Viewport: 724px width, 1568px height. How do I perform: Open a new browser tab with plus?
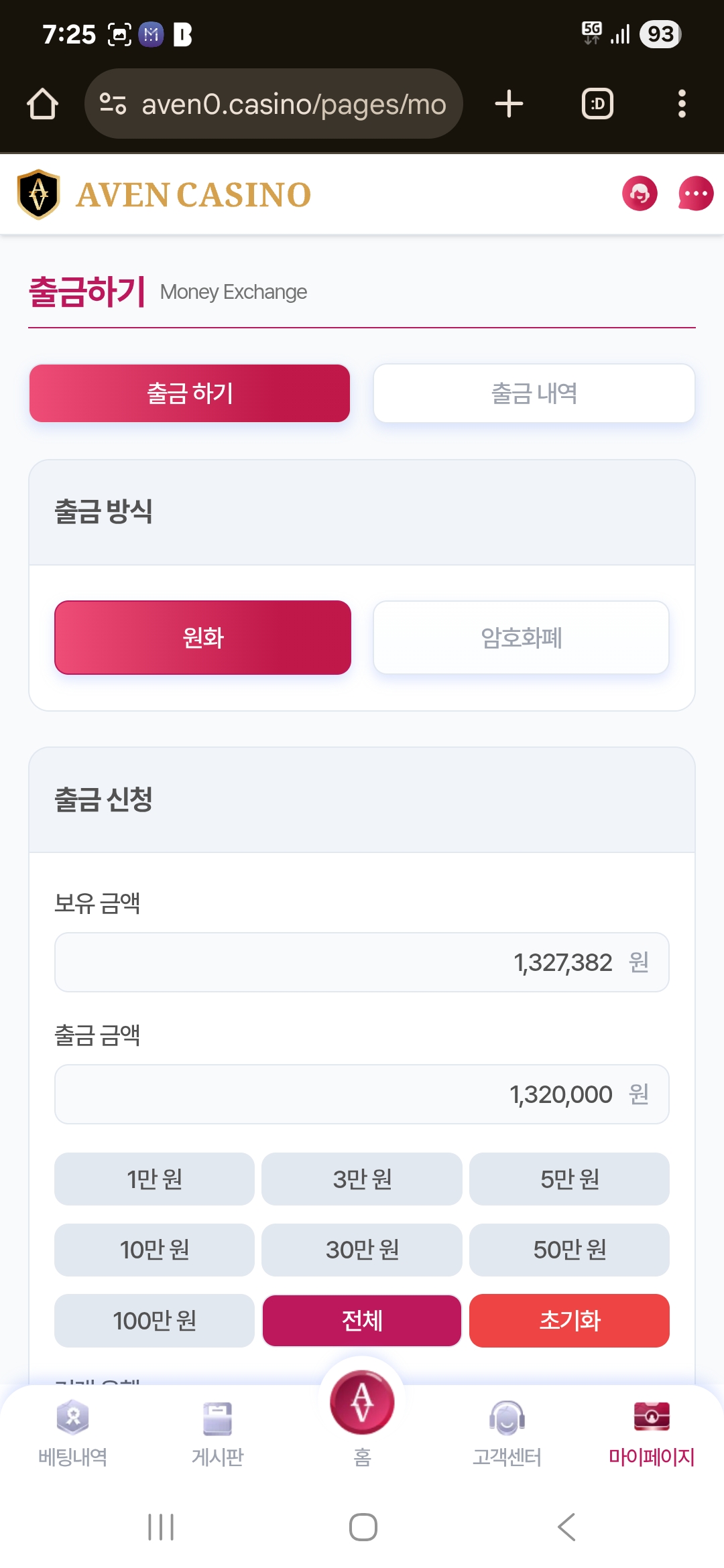tap(509, 104)
